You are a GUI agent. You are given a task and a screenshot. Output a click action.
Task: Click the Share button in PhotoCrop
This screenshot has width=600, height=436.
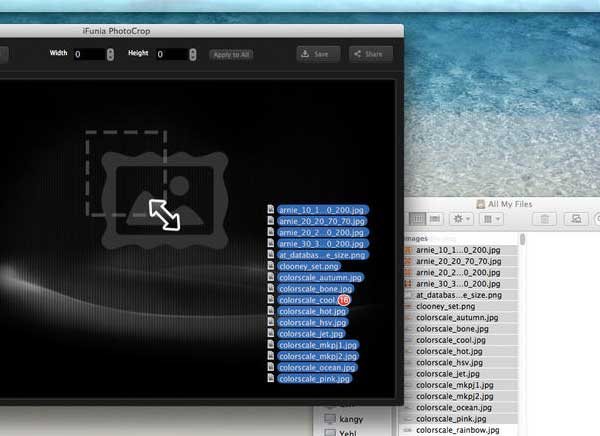(370, 54)
